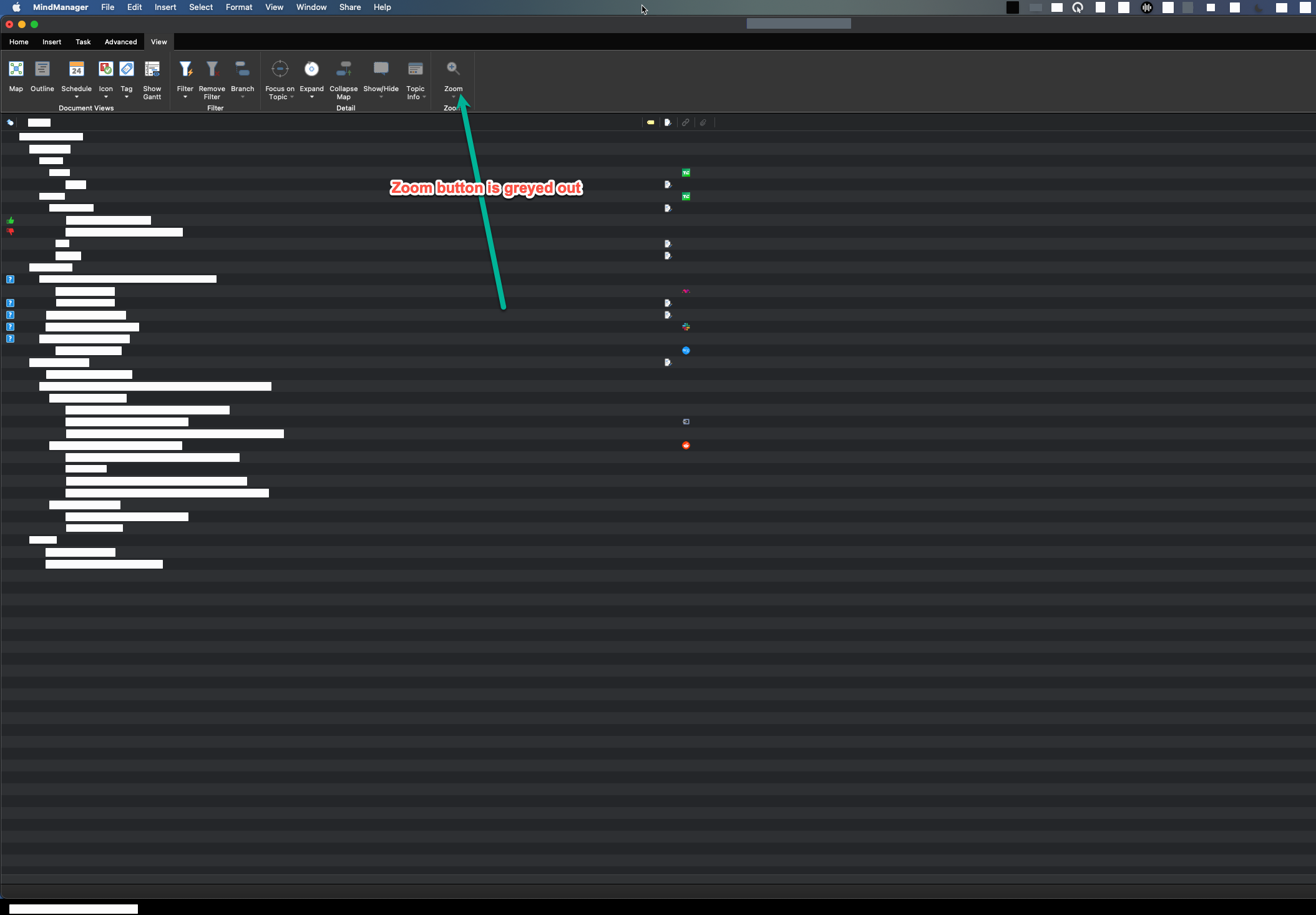The image size is (1316, 915).
Task: Click the Show Gantt icon
Action: pyautogui.click(x=152, y=69)
